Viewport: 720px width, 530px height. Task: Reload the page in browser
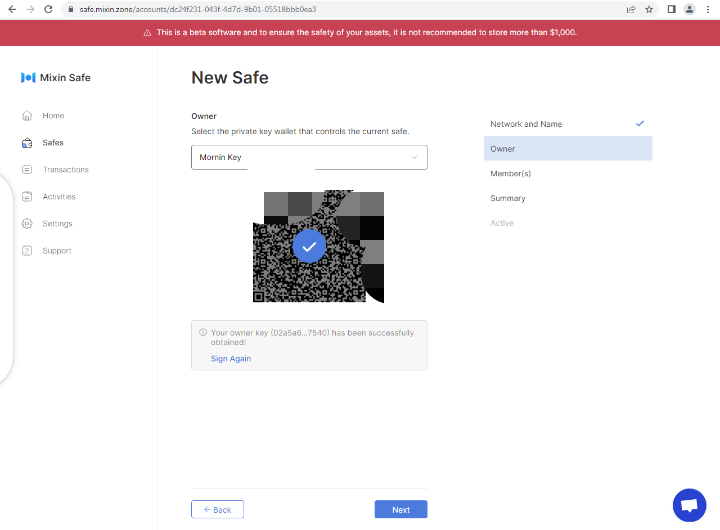point(47,9)
